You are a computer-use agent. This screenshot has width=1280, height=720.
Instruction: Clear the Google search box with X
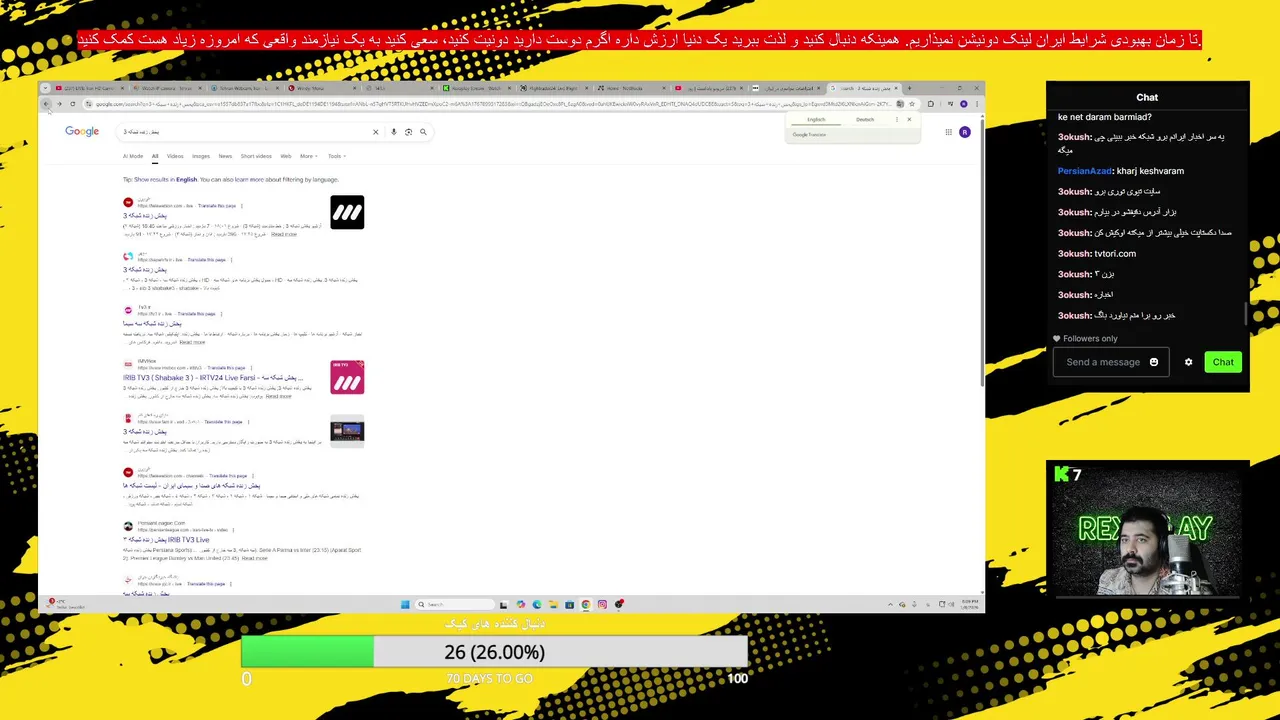pos(376,132)
